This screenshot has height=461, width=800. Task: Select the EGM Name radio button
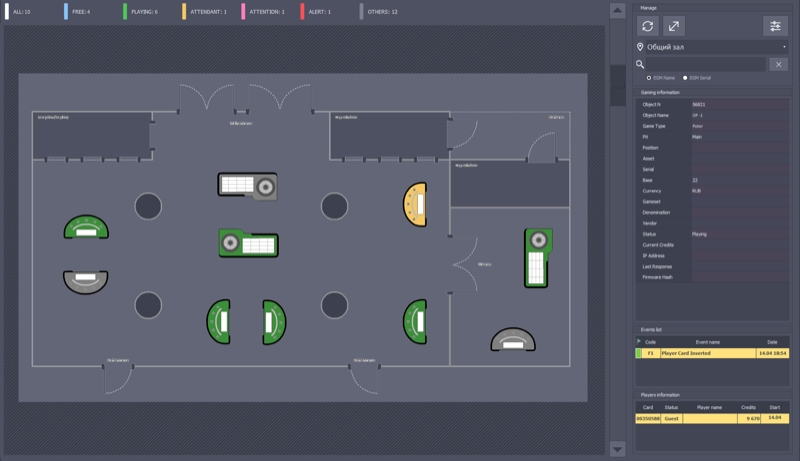coord(649,78)
